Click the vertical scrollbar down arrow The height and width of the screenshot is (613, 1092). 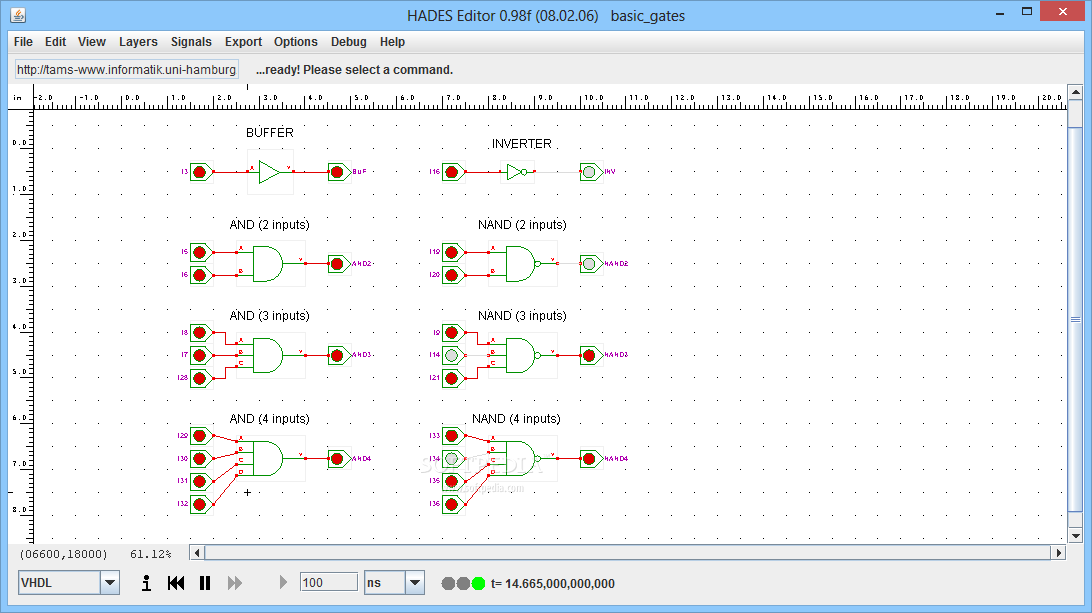coord(1075,536)
